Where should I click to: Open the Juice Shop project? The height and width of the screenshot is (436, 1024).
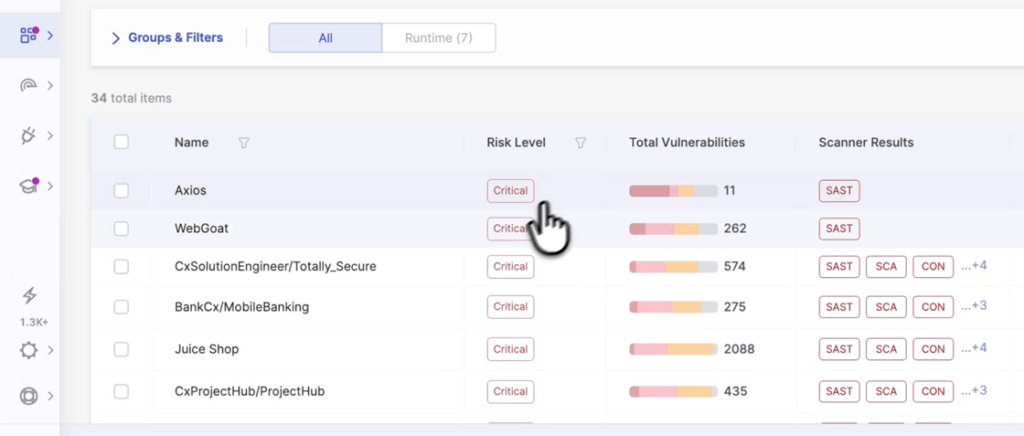[x=206, y=349]
